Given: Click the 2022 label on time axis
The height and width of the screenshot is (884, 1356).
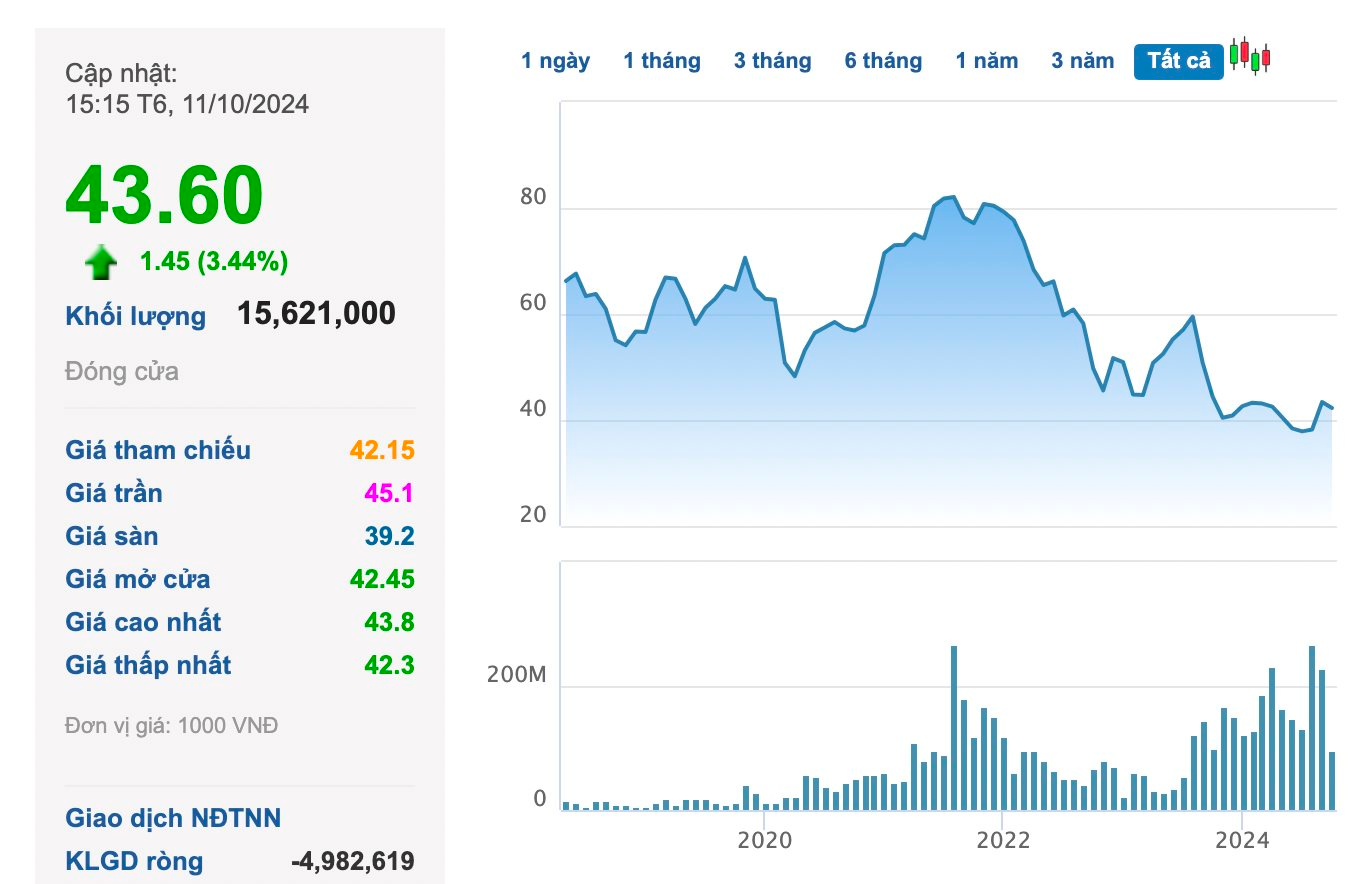Looking at the screenshot, I should click(x=1002, y=840).
